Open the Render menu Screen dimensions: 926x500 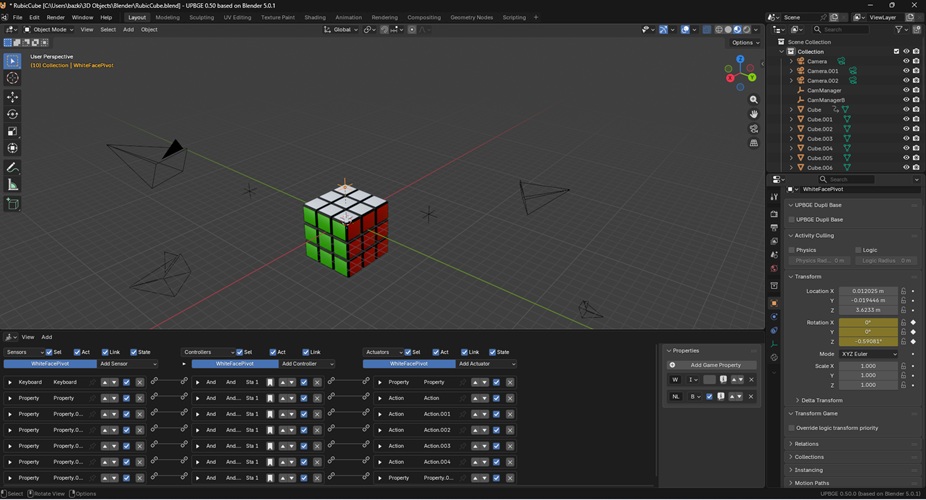pos(56,18)
